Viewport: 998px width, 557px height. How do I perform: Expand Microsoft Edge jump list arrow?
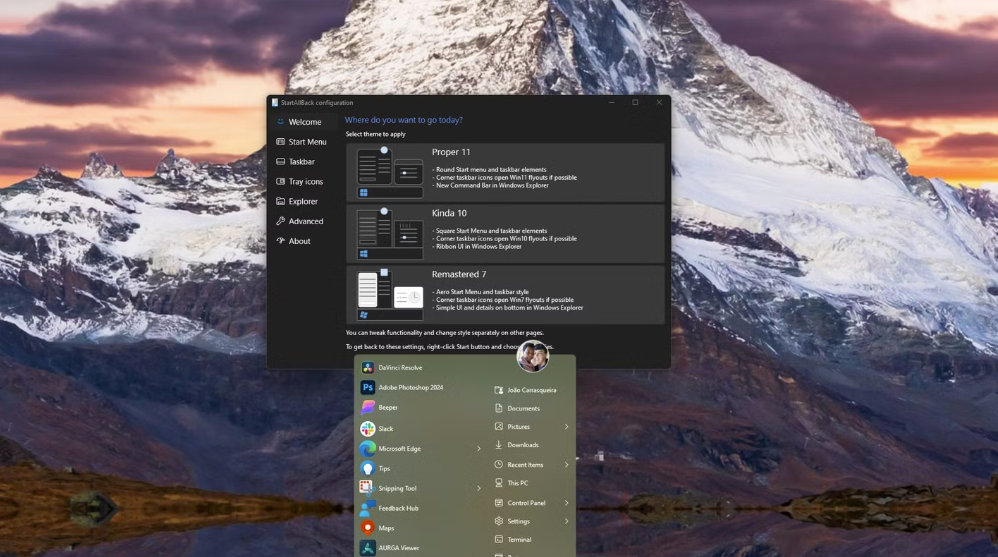pyautogui.click(x=479, y=449)
